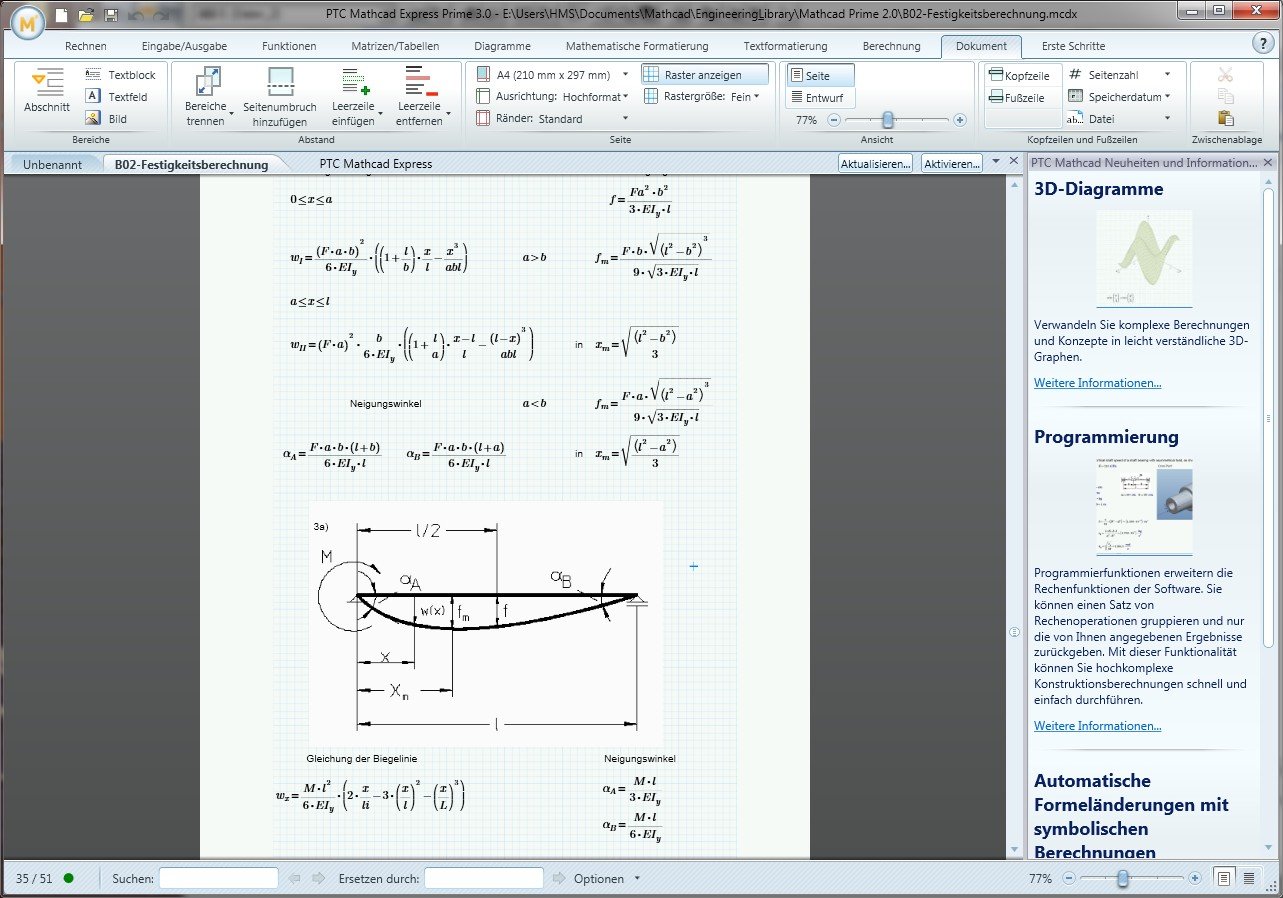Zoom out with ribbon minus button
The height and width of the screenshot is (898, 1283).
pos(832,119)
